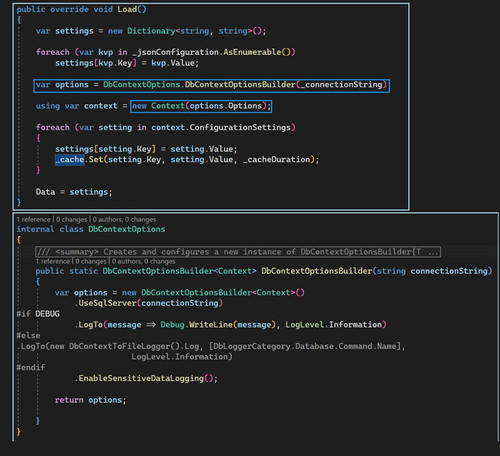The width and height of the screenshot is (500, 456).
Task: Click the WriteLine method call
Action: [211, 325]
